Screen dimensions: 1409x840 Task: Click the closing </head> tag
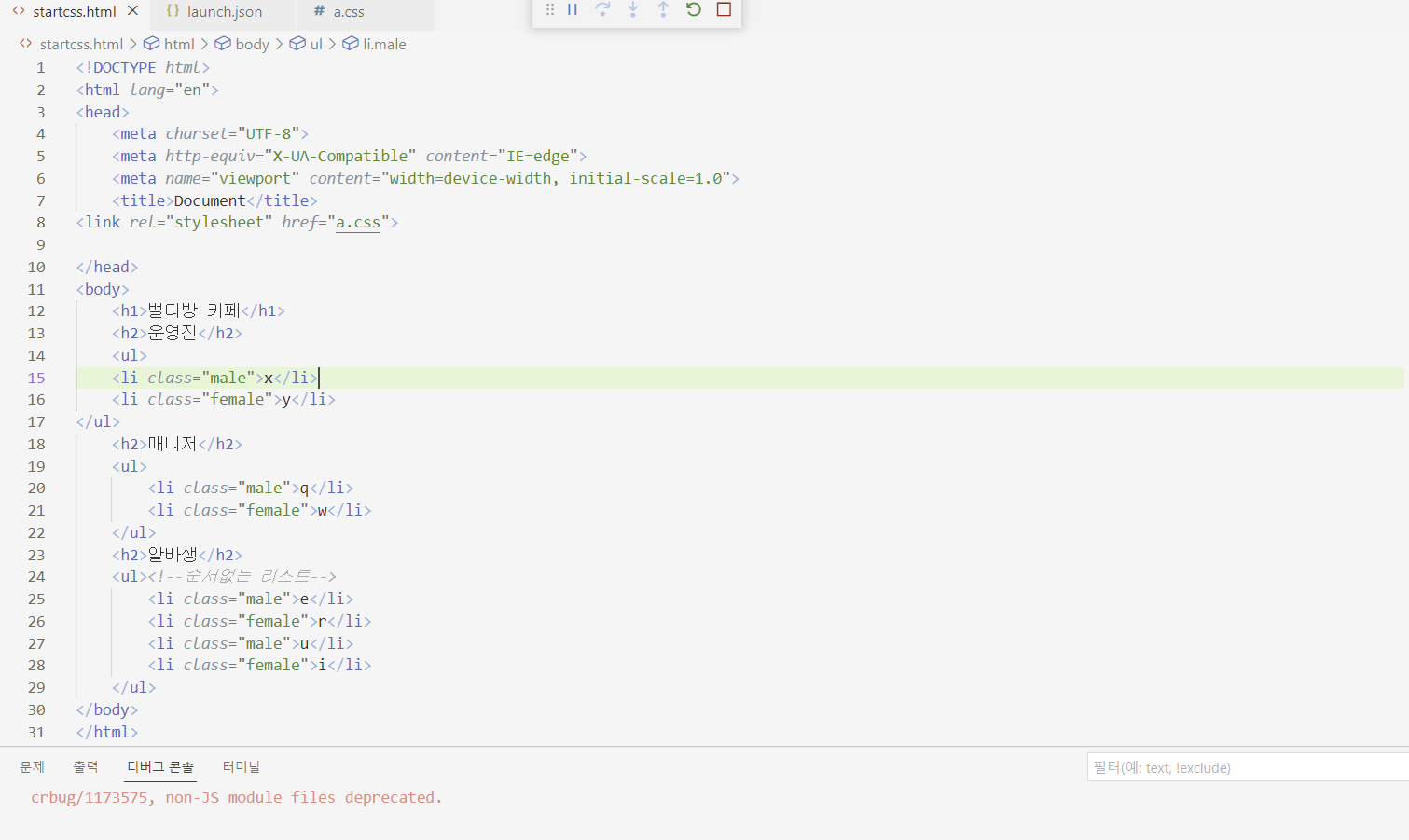coord(107,267)
